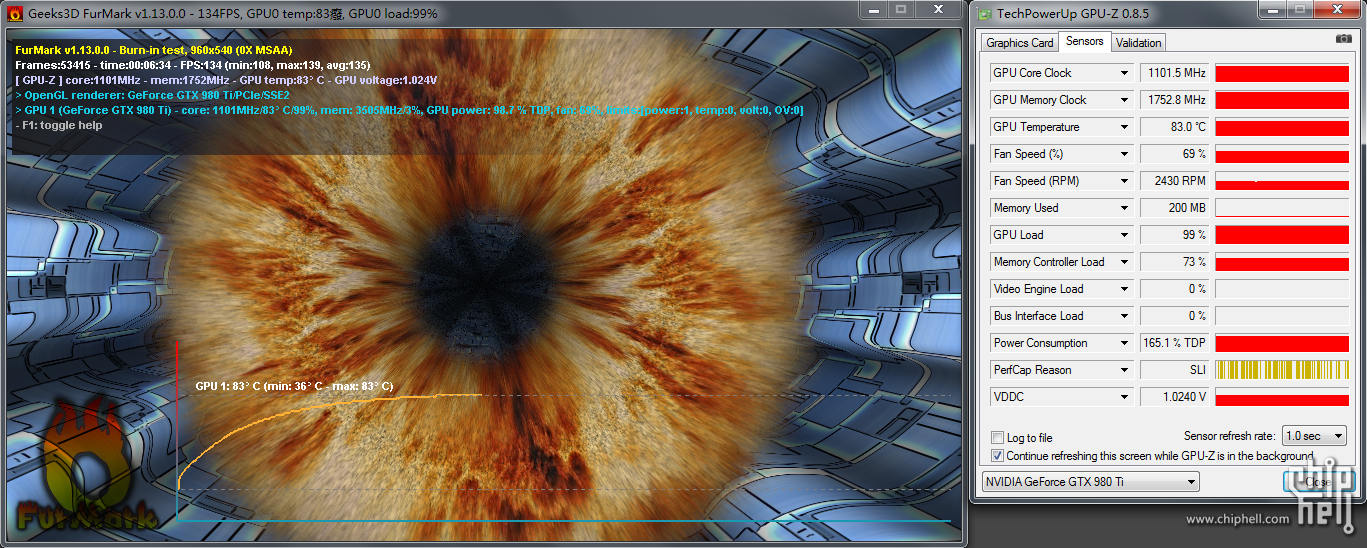Click the GPU-Z Close button
Viewport: 1367px width, 548px height.
pyautogui.click(x=1317, y=482)
